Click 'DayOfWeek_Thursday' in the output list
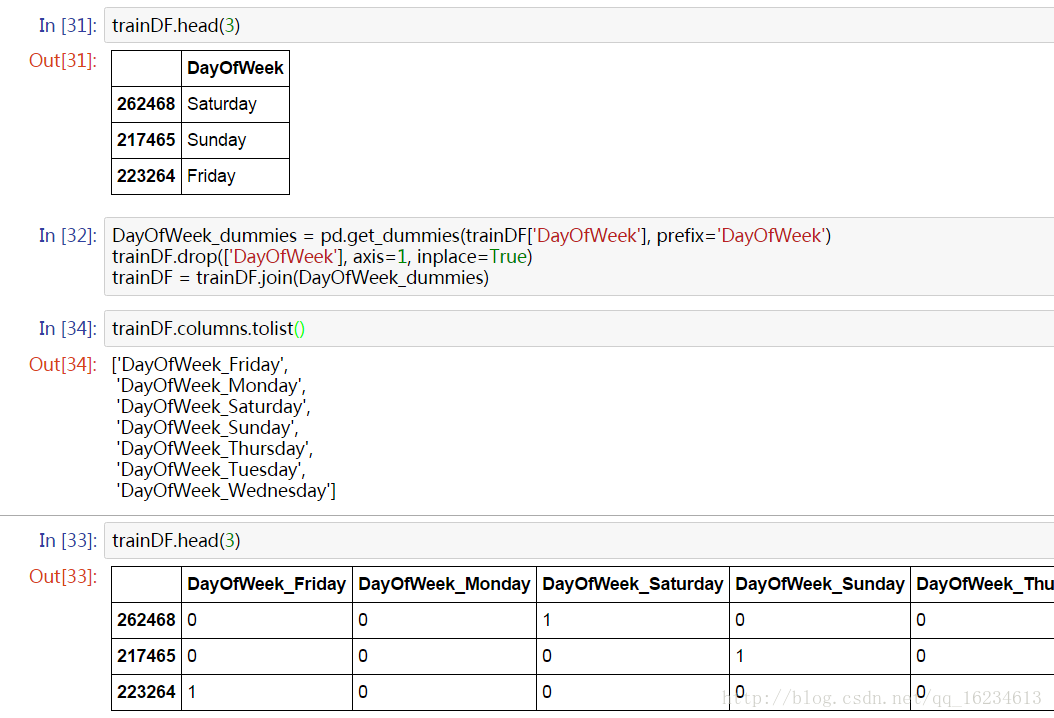 tap(214, 448)
